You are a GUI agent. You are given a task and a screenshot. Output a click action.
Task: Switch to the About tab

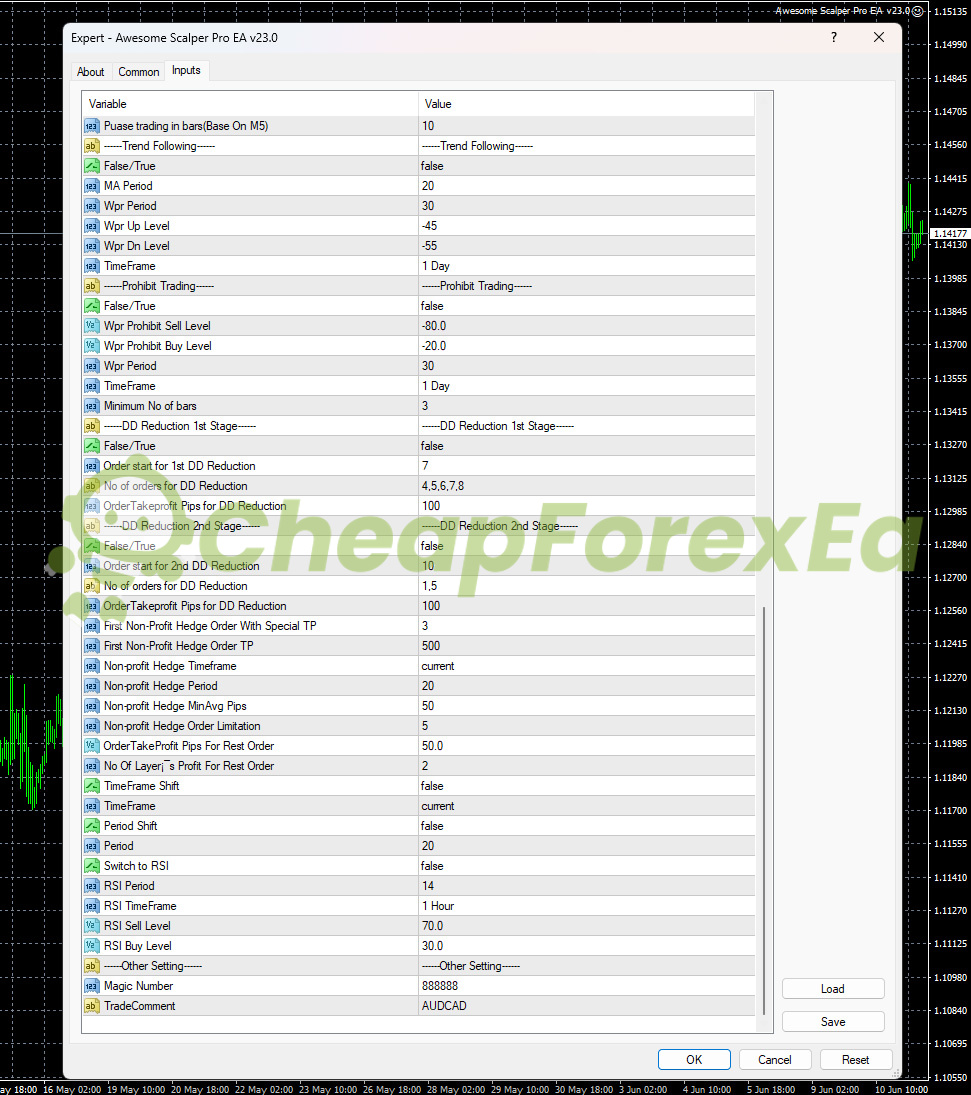tap(90, 72)
